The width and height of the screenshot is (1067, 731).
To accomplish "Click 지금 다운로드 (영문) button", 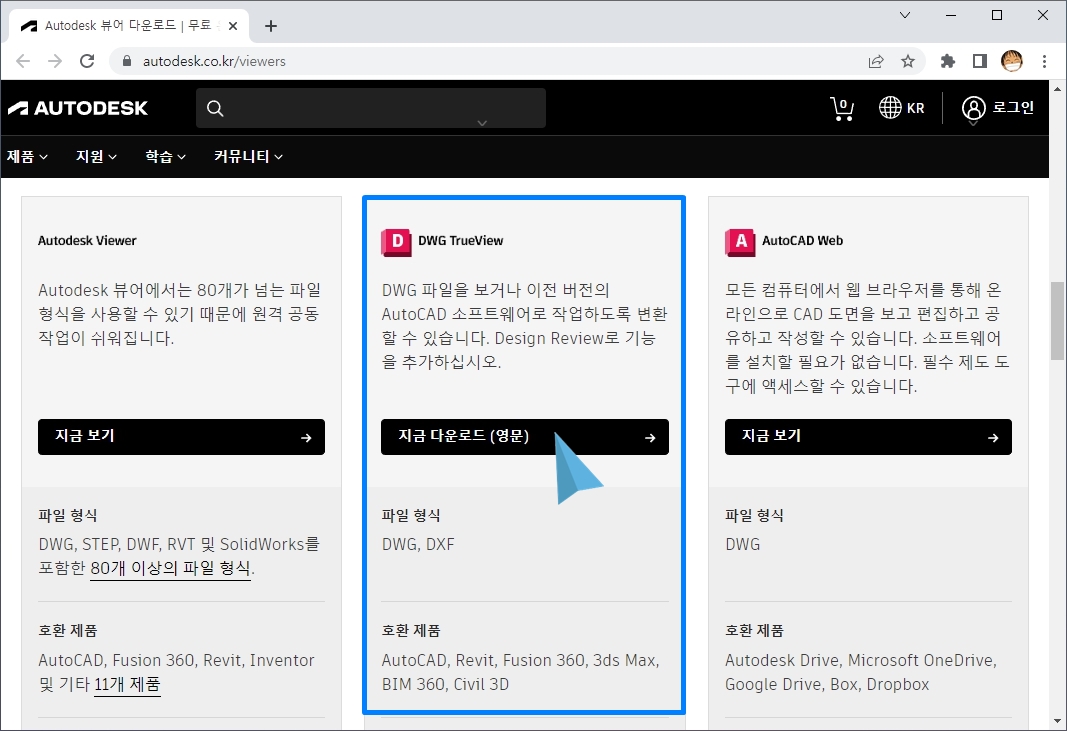I will pos(525,437).
